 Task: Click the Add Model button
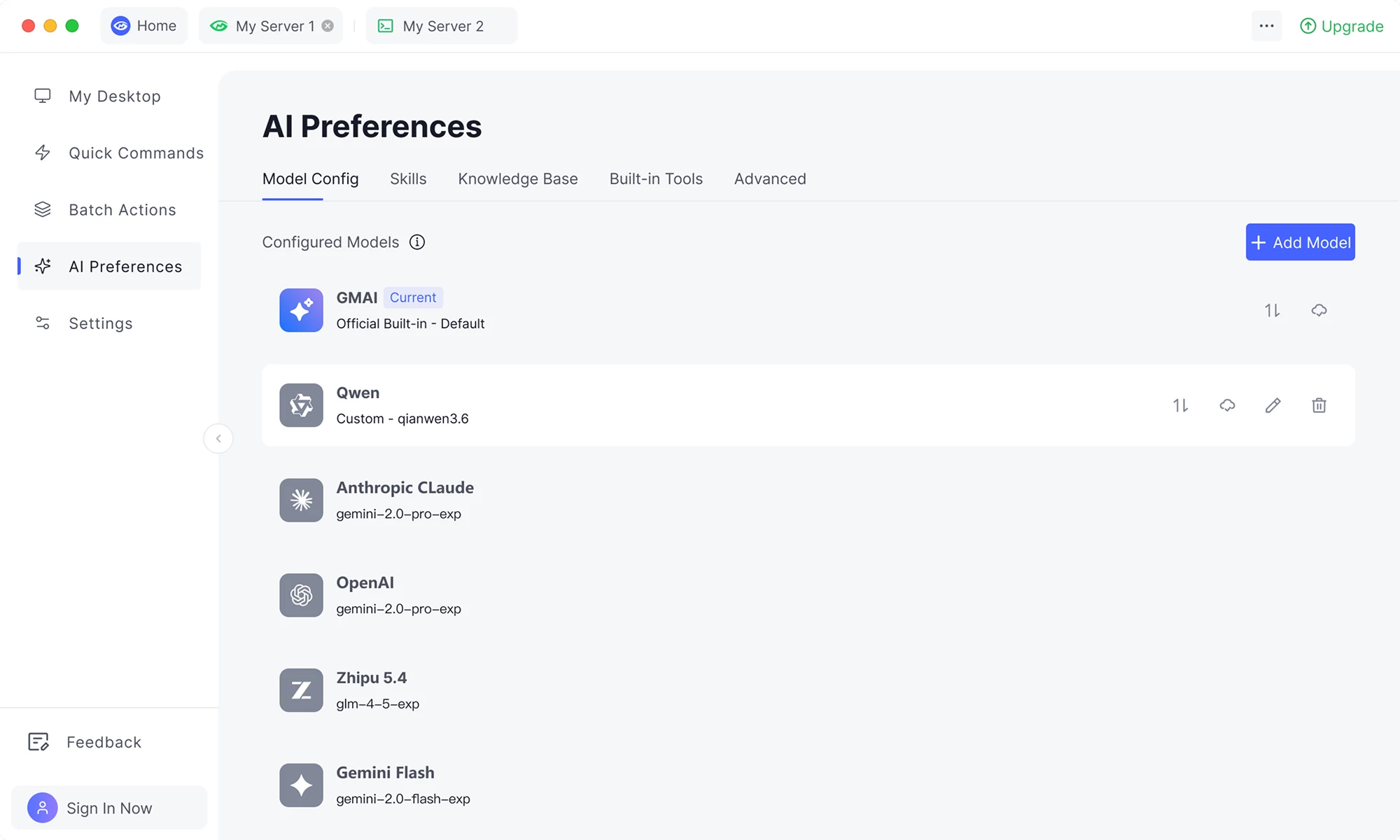(x=1300, y=242)
